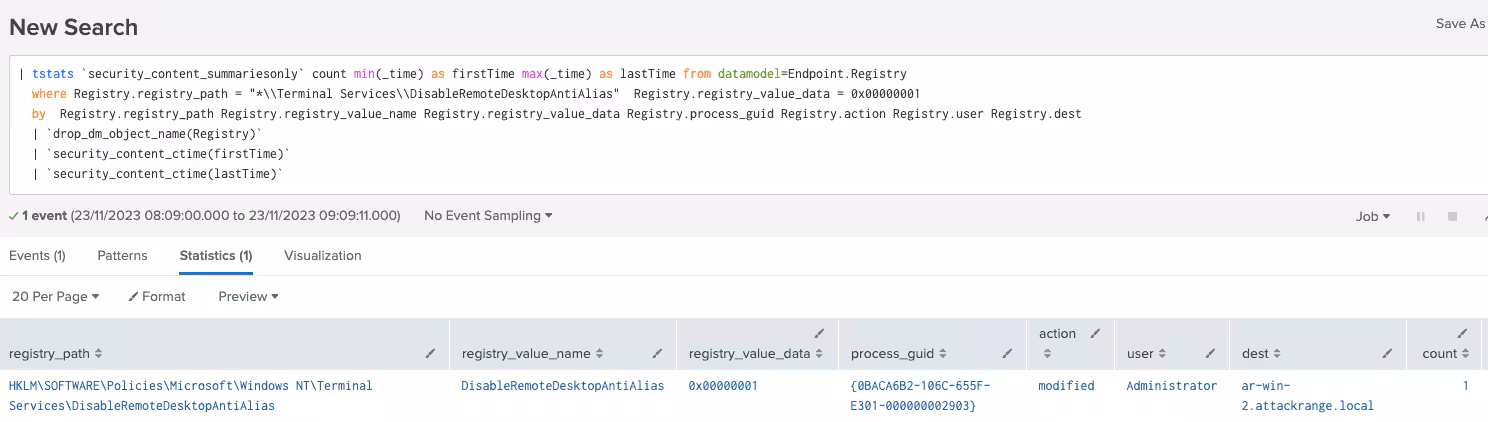Click pencil icon on dest column

coord(1387,353)
